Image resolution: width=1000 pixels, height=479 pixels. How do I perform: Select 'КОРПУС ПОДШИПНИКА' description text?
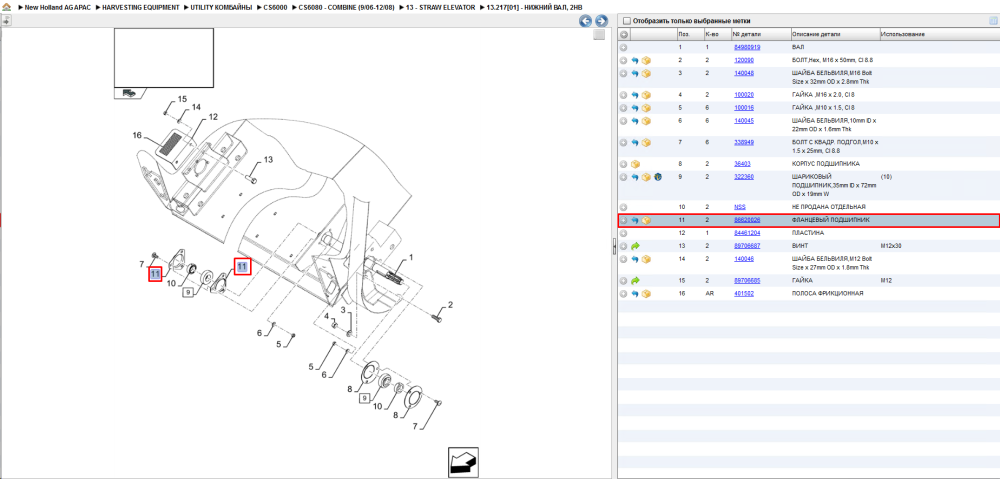(x=825, y=164)
